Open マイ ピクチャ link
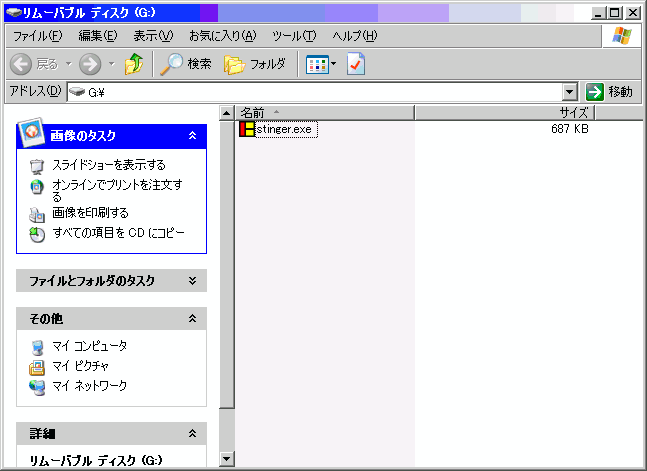 (x=80, y=366)
